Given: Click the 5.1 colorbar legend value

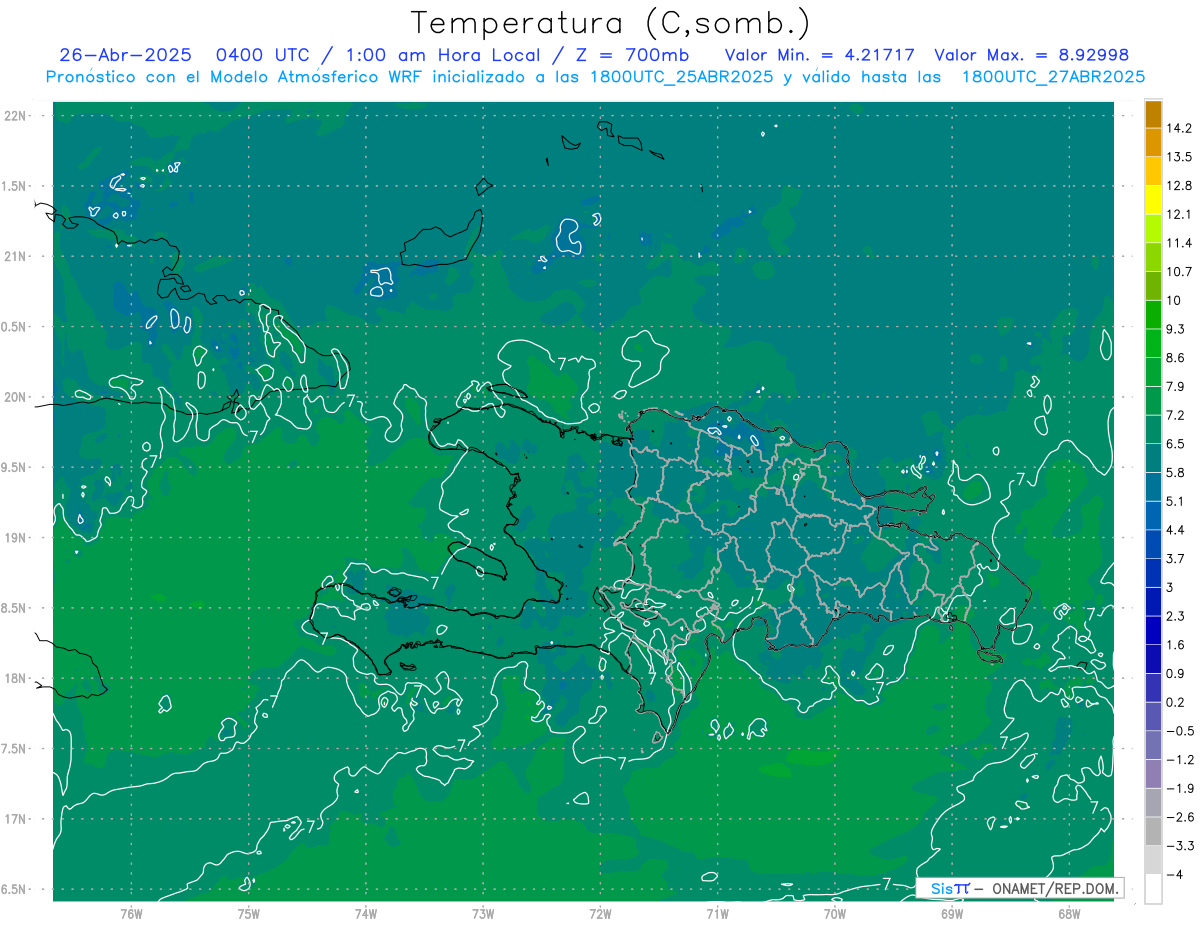Looking at the screenshot, I should pyautogui.click(x=1176, y=501).
